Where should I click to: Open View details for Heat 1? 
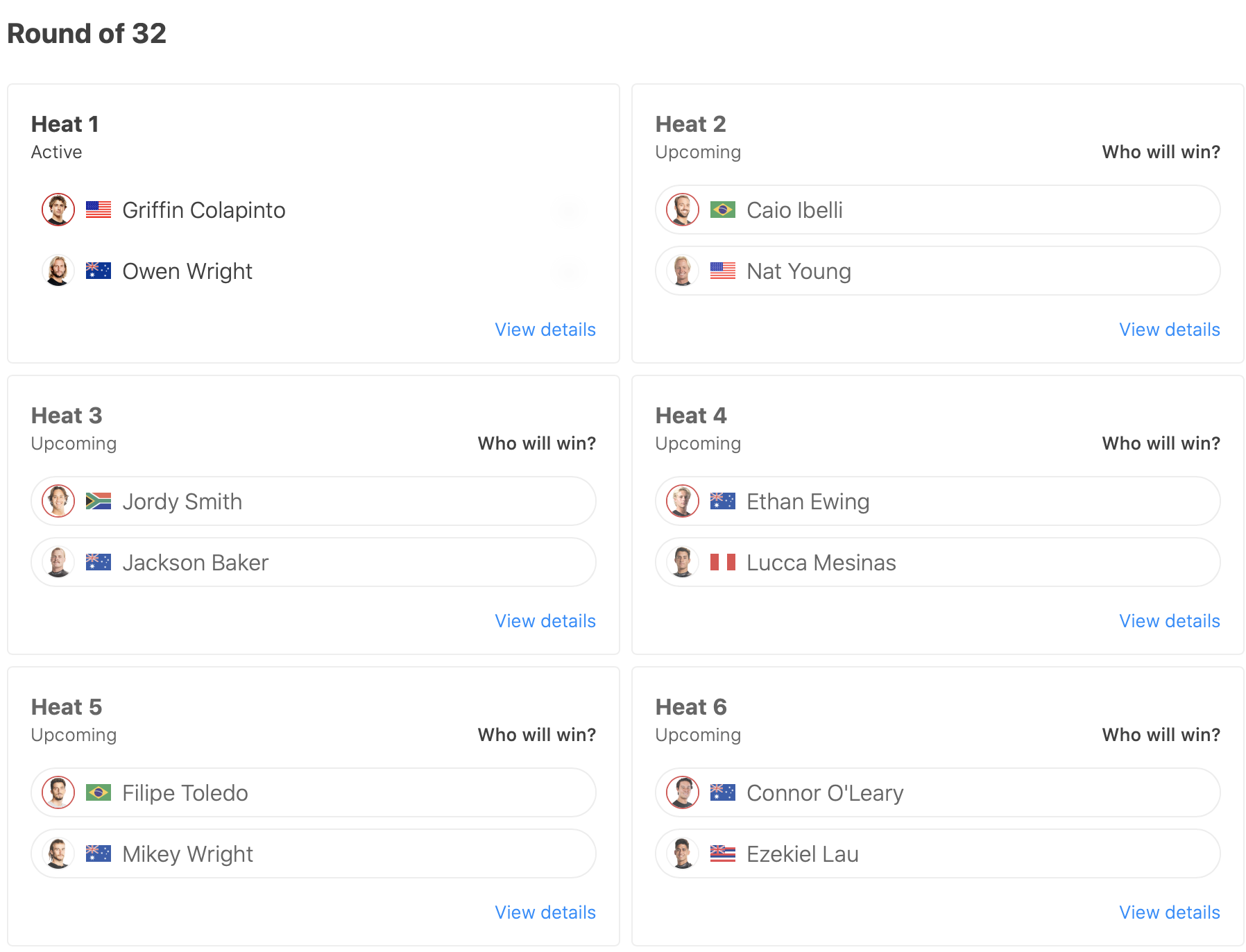(545, 330)
